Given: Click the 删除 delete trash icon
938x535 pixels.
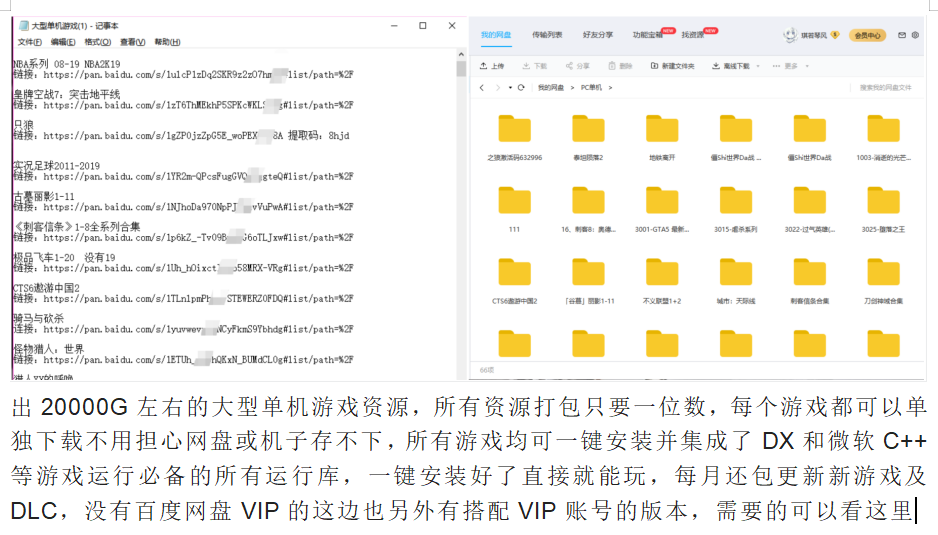Looking at the screenshot, I should (x=611, y=66).
